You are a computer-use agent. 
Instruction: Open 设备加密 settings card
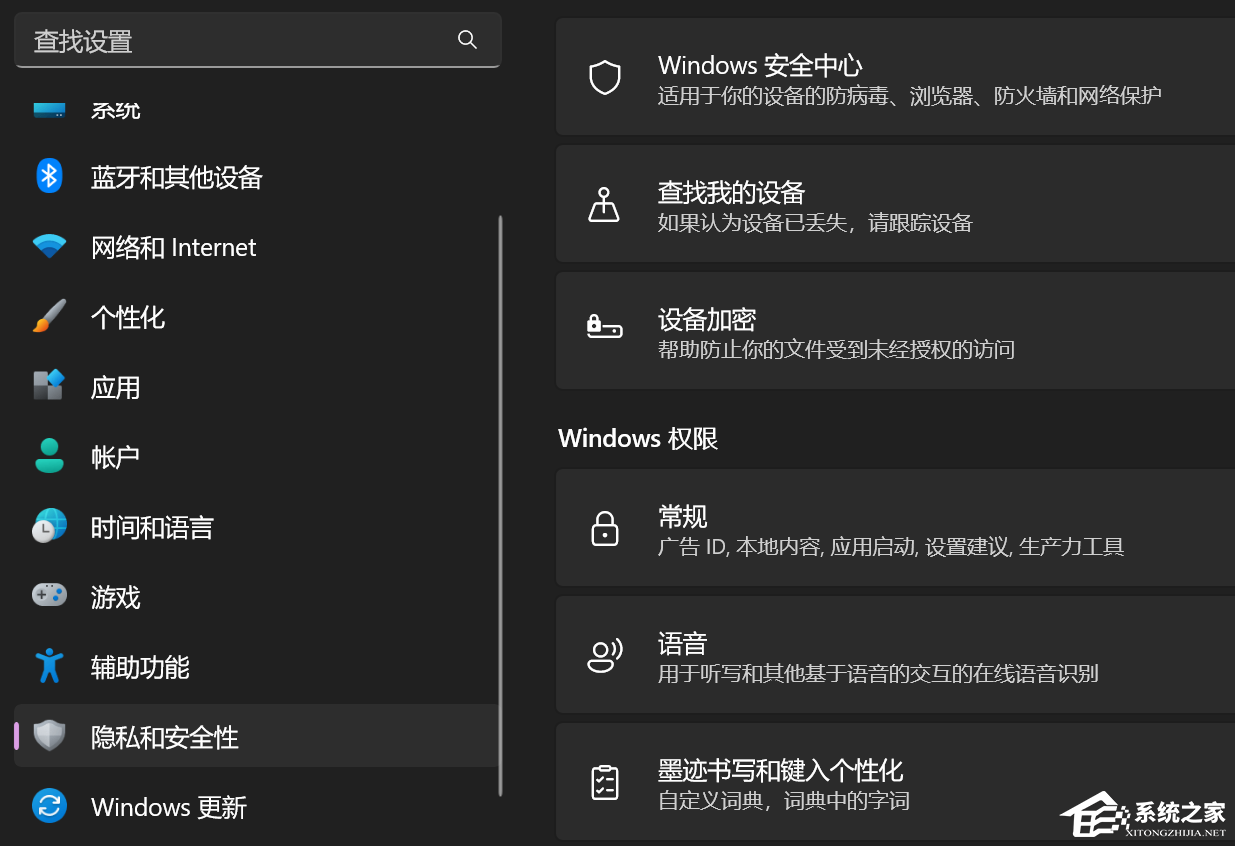[x=895, y=330]
